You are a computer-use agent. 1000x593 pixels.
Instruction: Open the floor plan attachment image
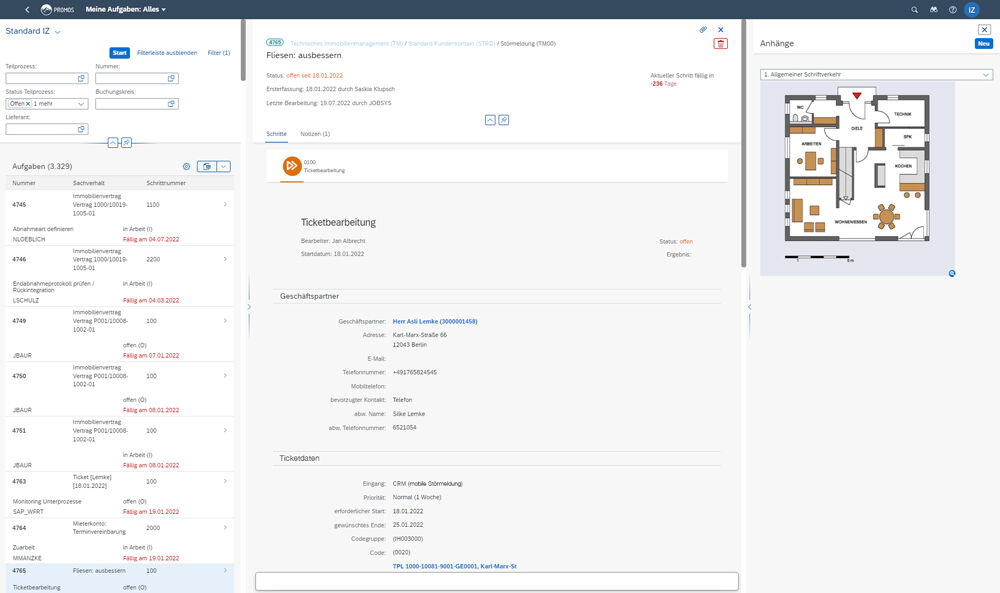(856, 178)
